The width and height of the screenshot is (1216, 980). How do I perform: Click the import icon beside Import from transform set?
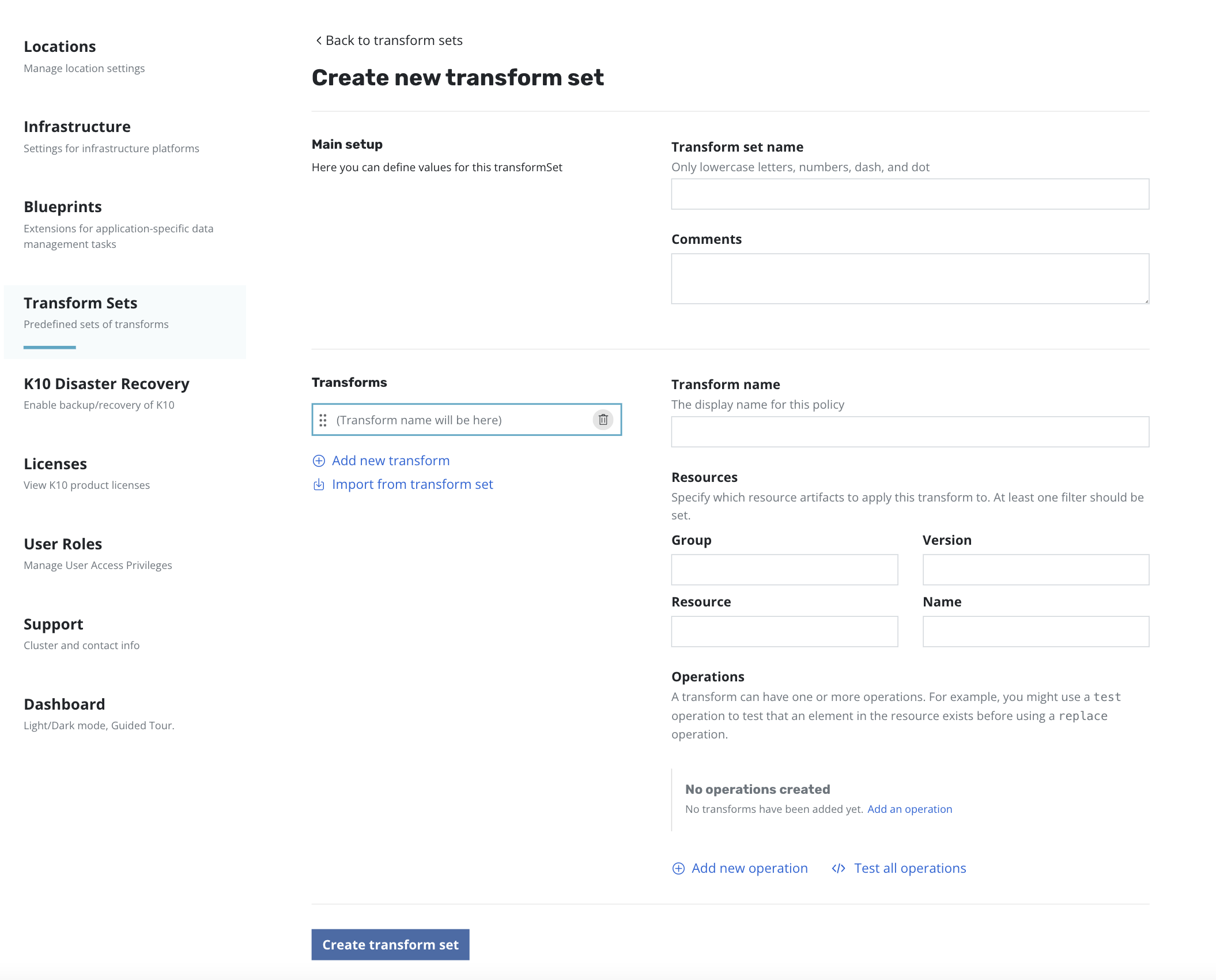click(x=319, y=484)
